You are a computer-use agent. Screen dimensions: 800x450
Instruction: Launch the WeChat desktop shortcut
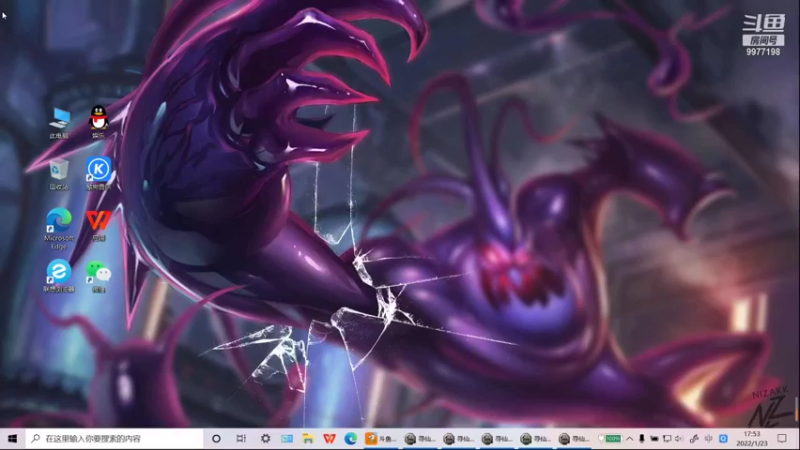tap(98, 277)
